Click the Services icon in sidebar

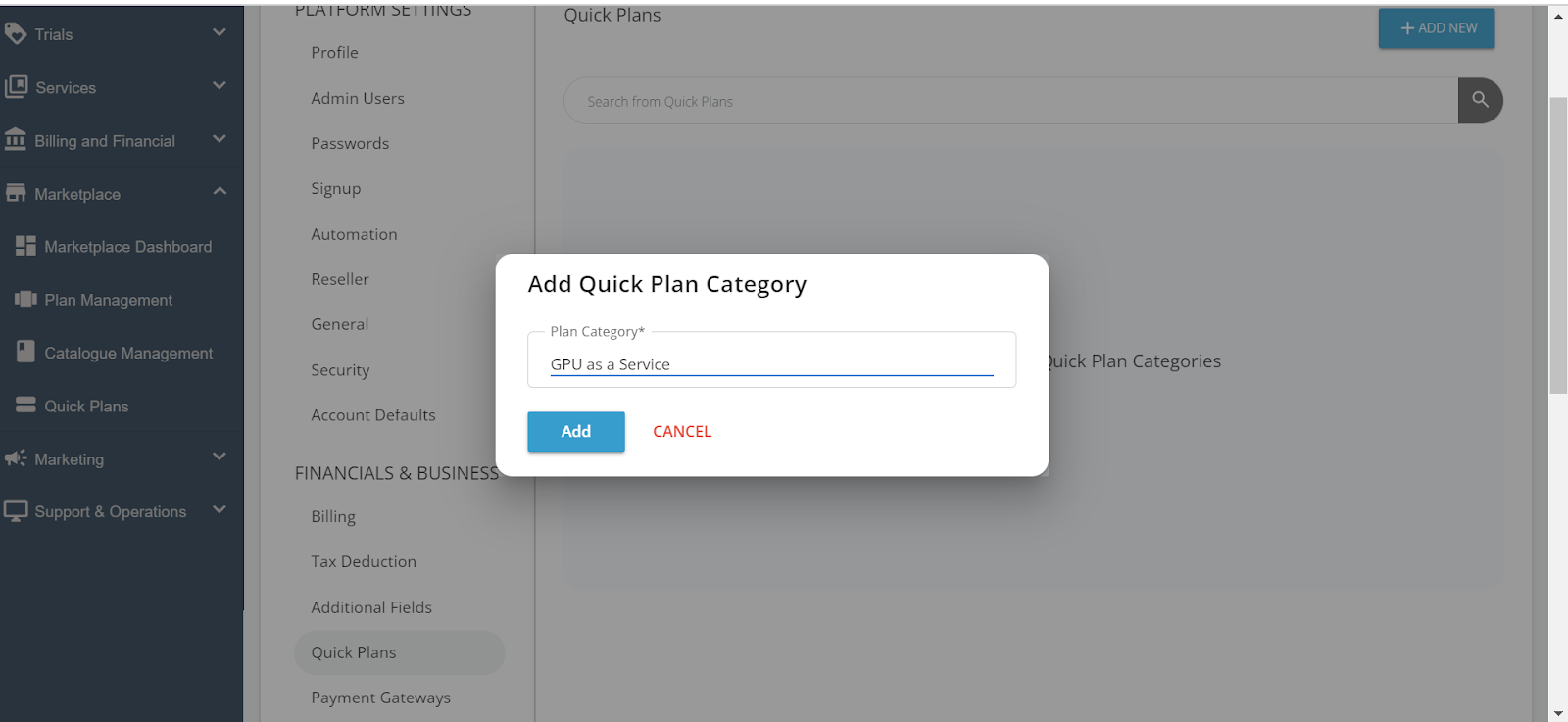click(15, 87)
